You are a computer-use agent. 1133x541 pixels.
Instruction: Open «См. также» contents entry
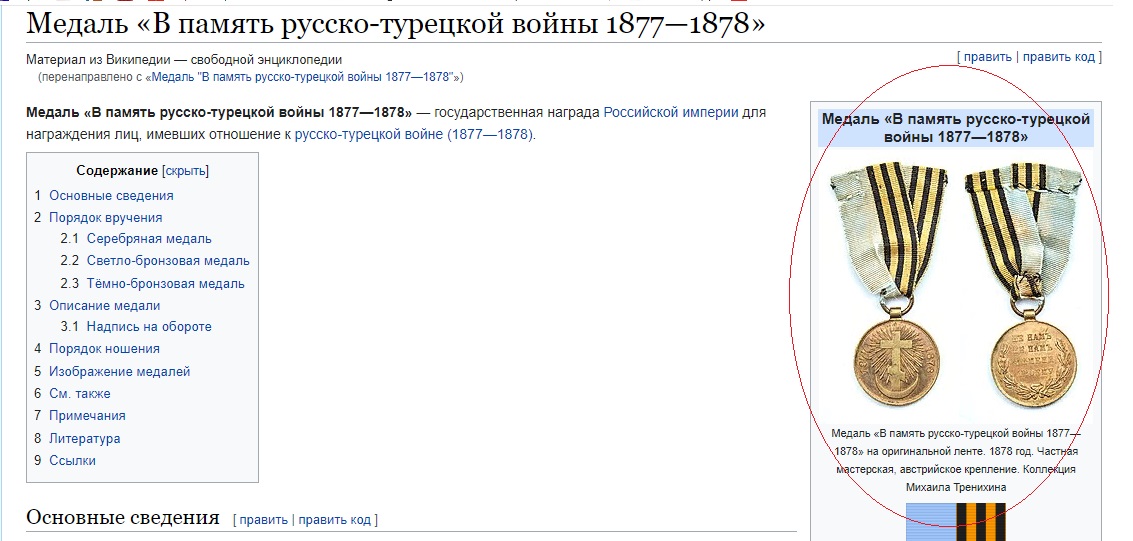(80, 394)
